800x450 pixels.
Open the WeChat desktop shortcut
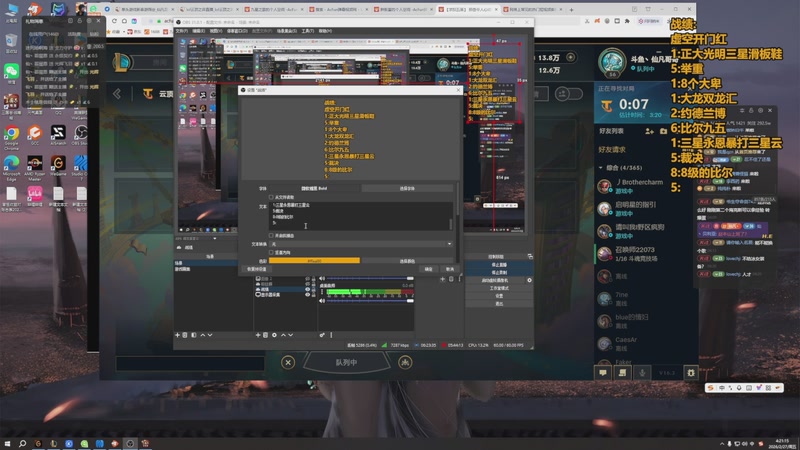pos(11,71)
